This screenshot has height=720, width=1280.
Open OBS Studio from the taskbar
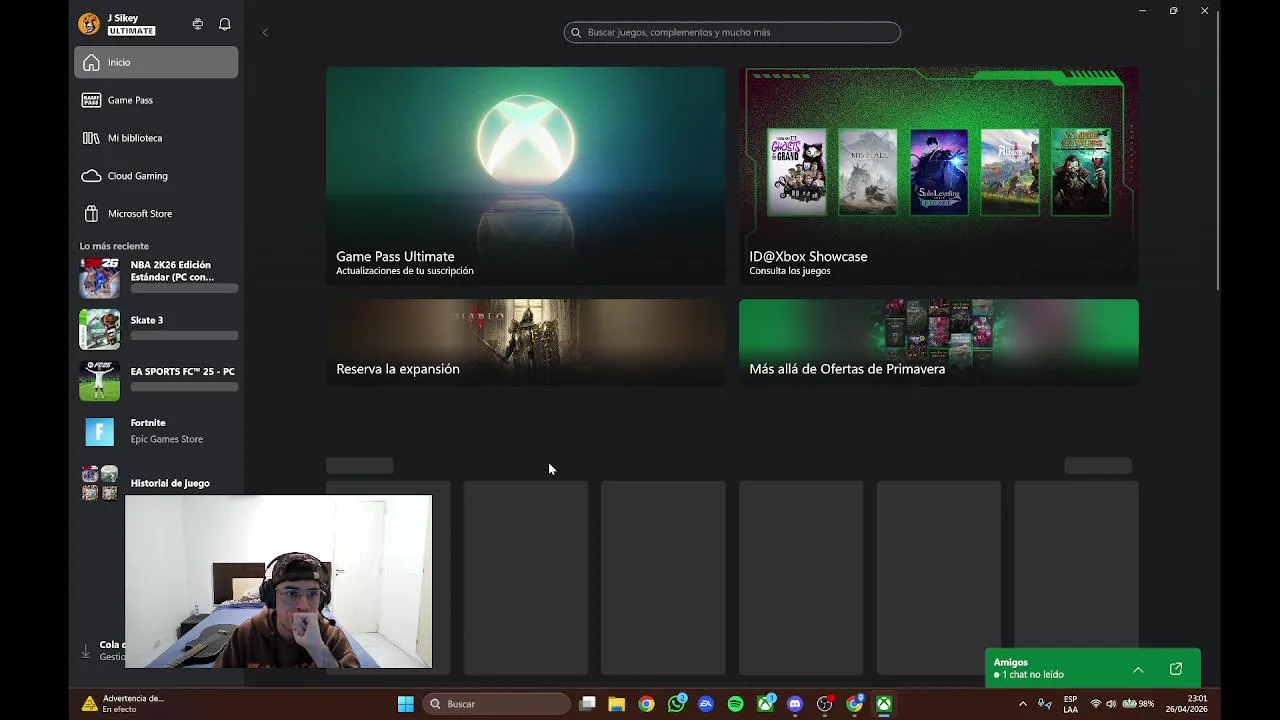tap(825, 704)
